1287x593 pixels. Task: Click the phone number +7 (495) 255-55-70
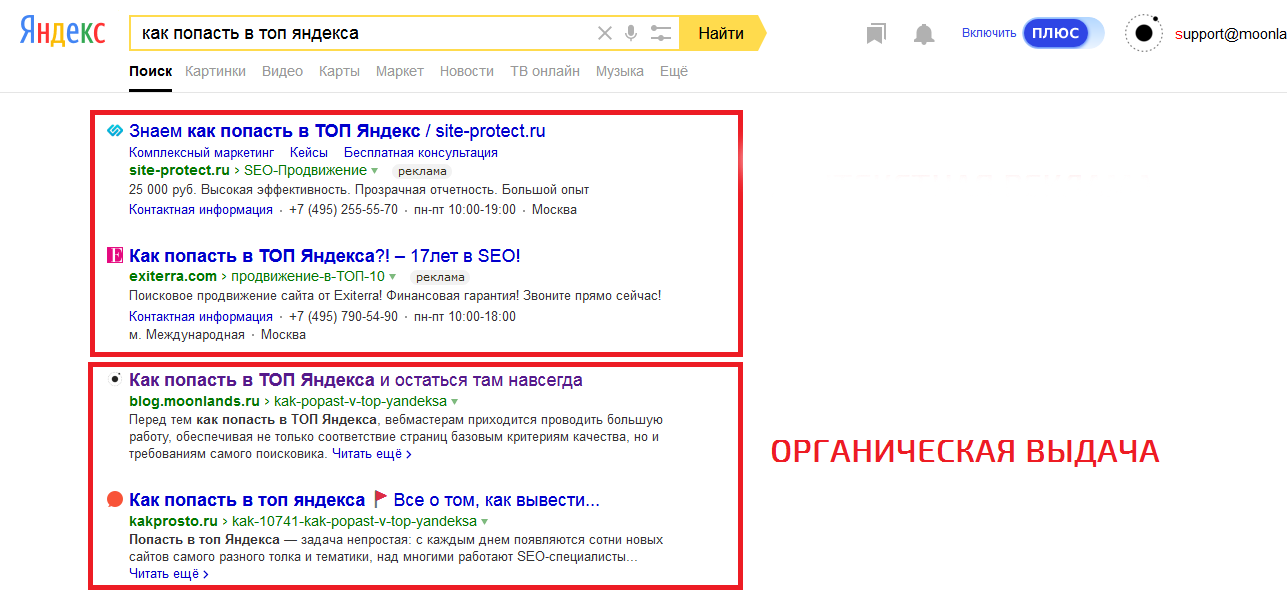click(x=343, y=210)
